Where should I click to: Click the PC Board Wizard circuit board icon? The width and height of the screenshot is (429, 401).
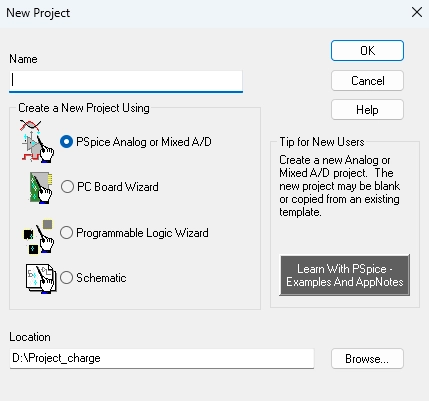41,187
